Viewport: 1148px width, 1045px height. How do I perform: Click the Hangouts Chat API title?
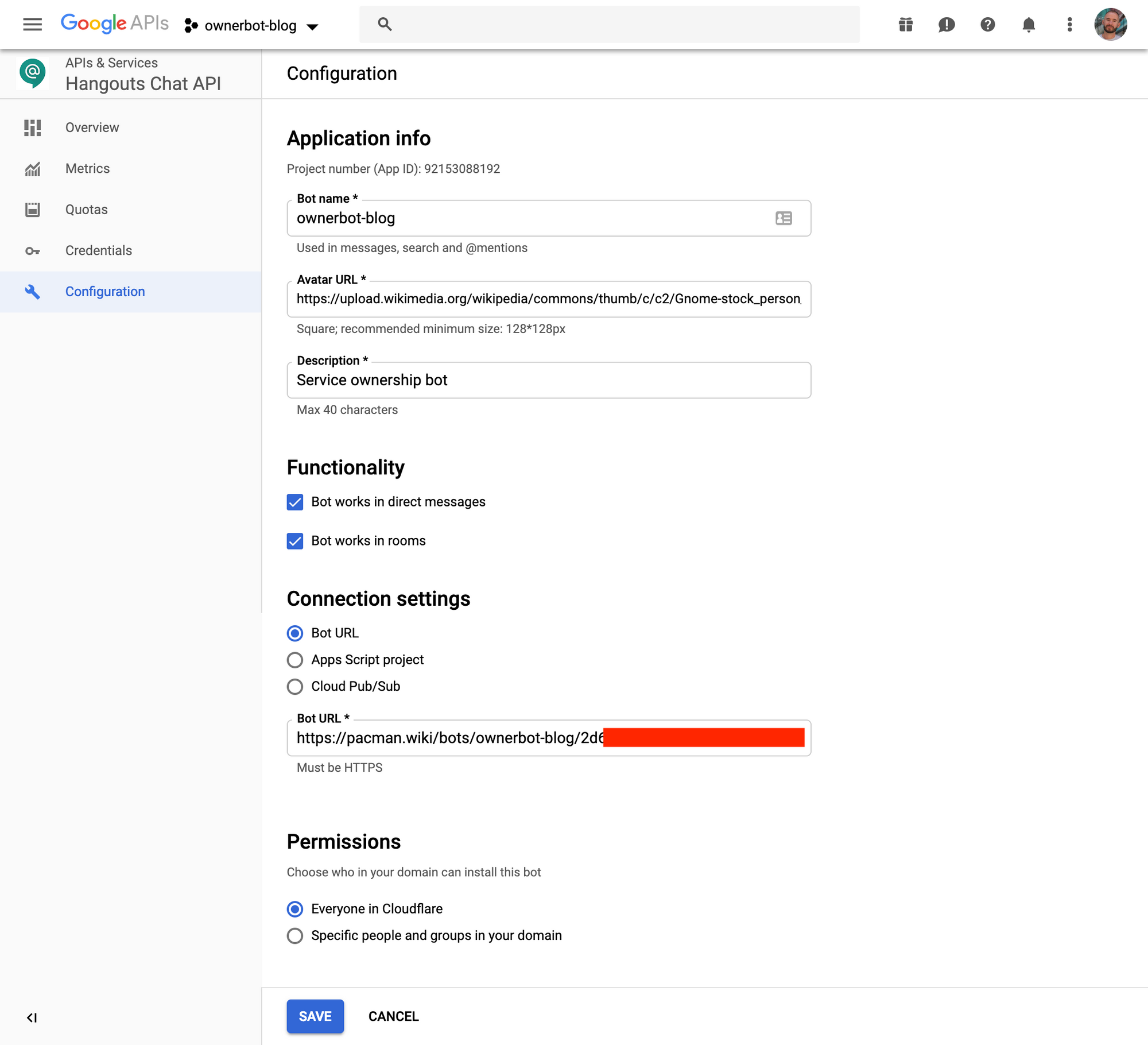click(x=143, y=84)
